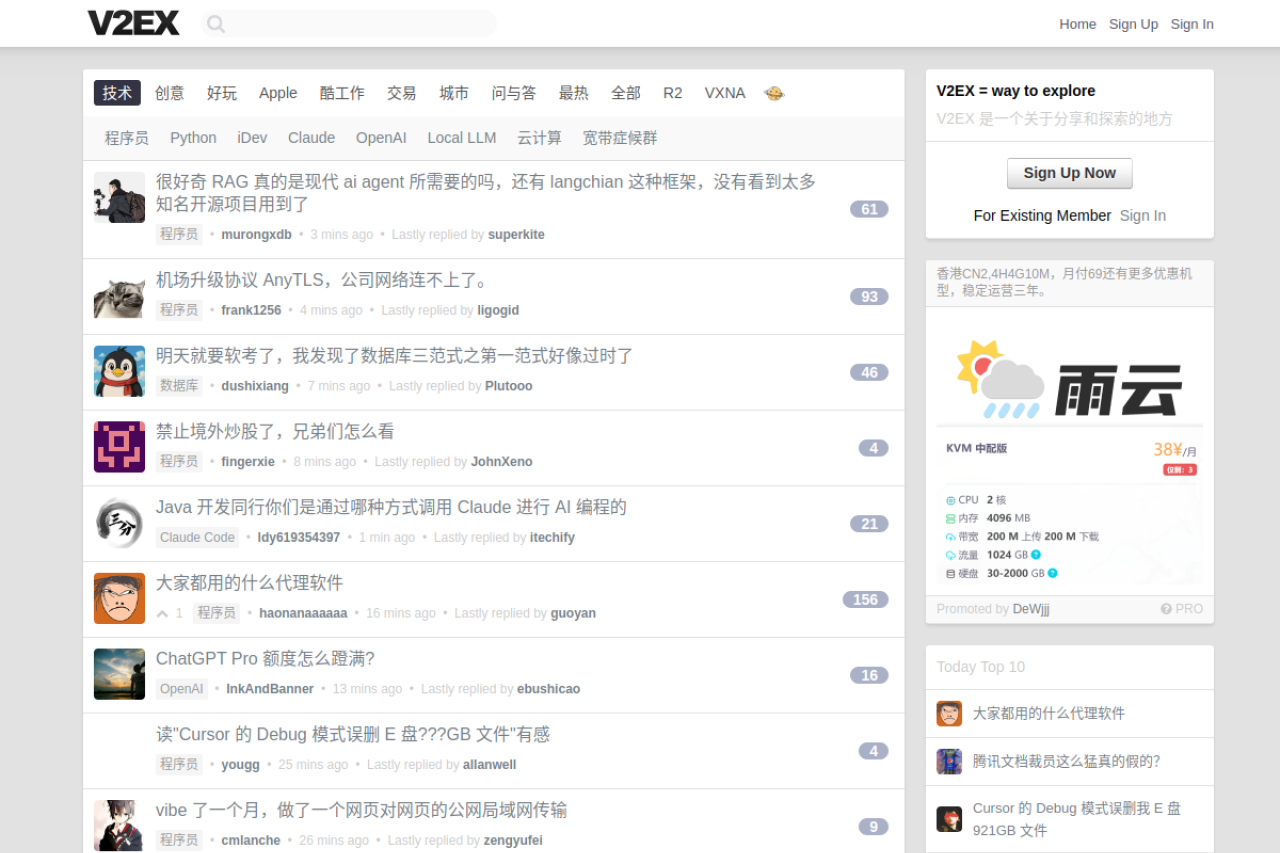This screenshot has width=1280, height=853.
Task: Go to the 程序员 sub-node link
Action: point(127,138)
